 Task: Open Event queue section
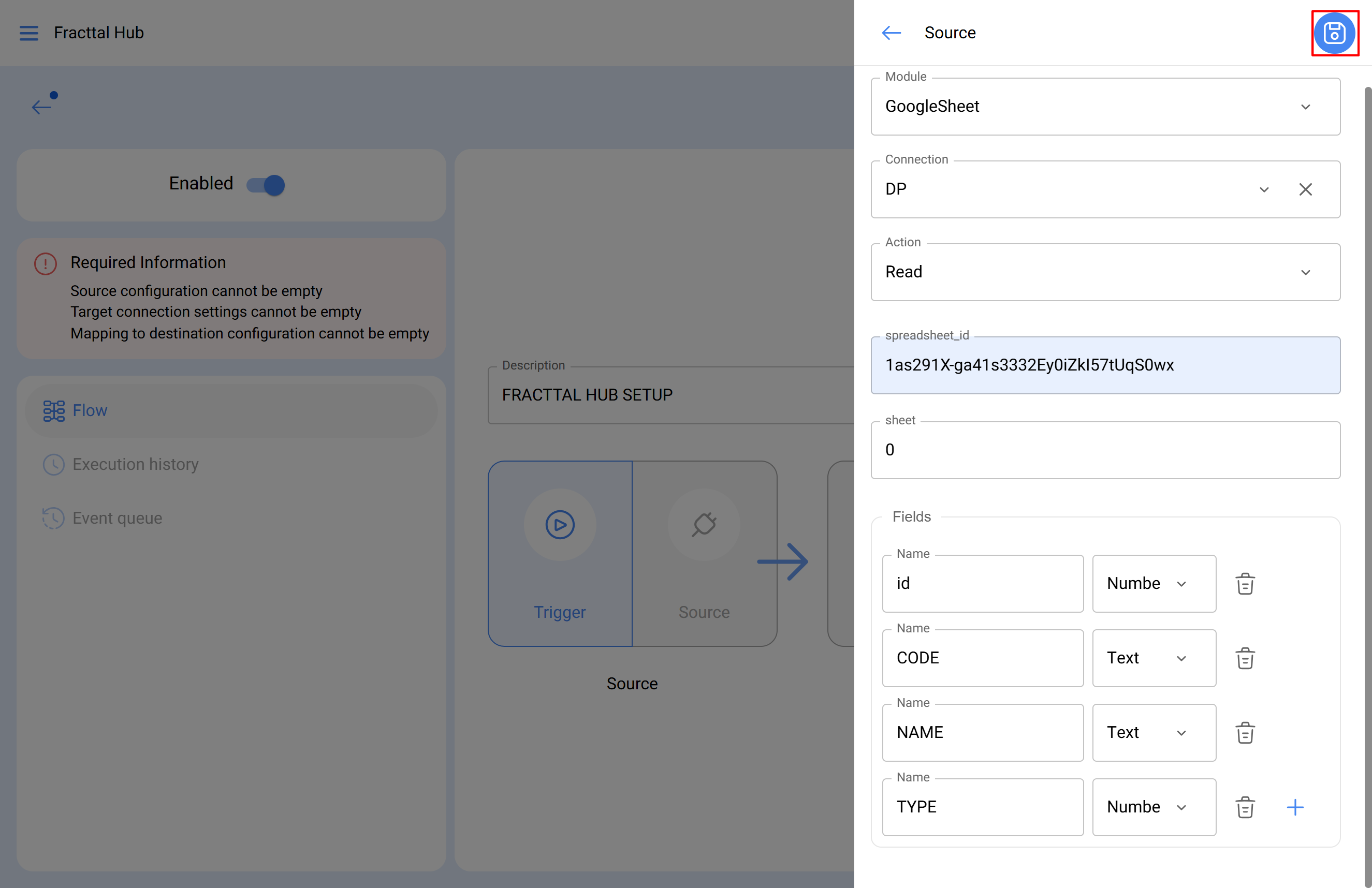[x=117, y=518]
